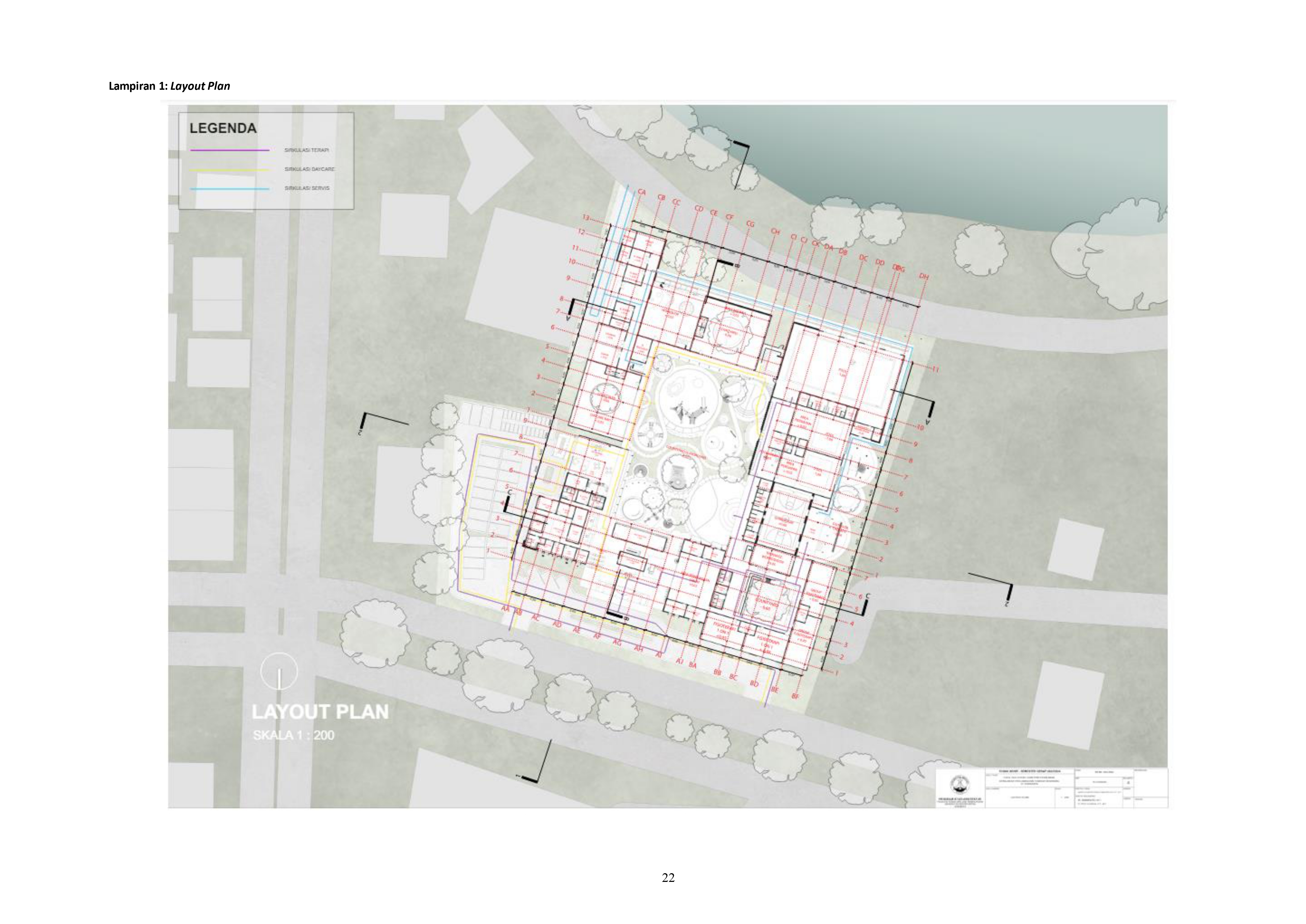Click the purple Sirkulasi Terapi legend line

coord(229,150)
